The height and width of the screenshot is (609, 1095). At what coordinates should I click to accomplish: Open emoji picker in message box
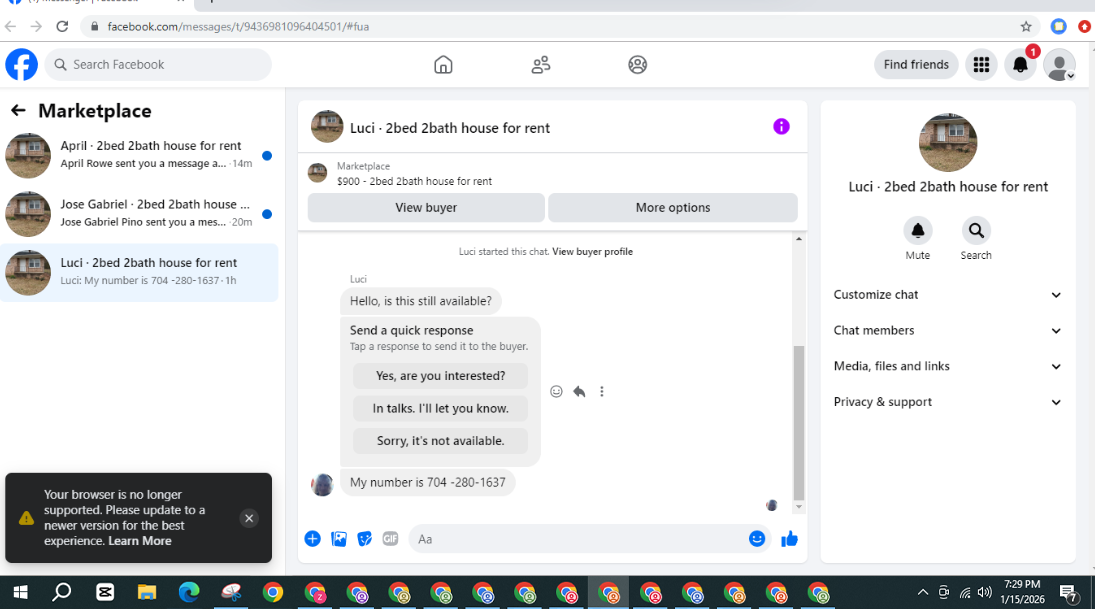coord(757,538)
